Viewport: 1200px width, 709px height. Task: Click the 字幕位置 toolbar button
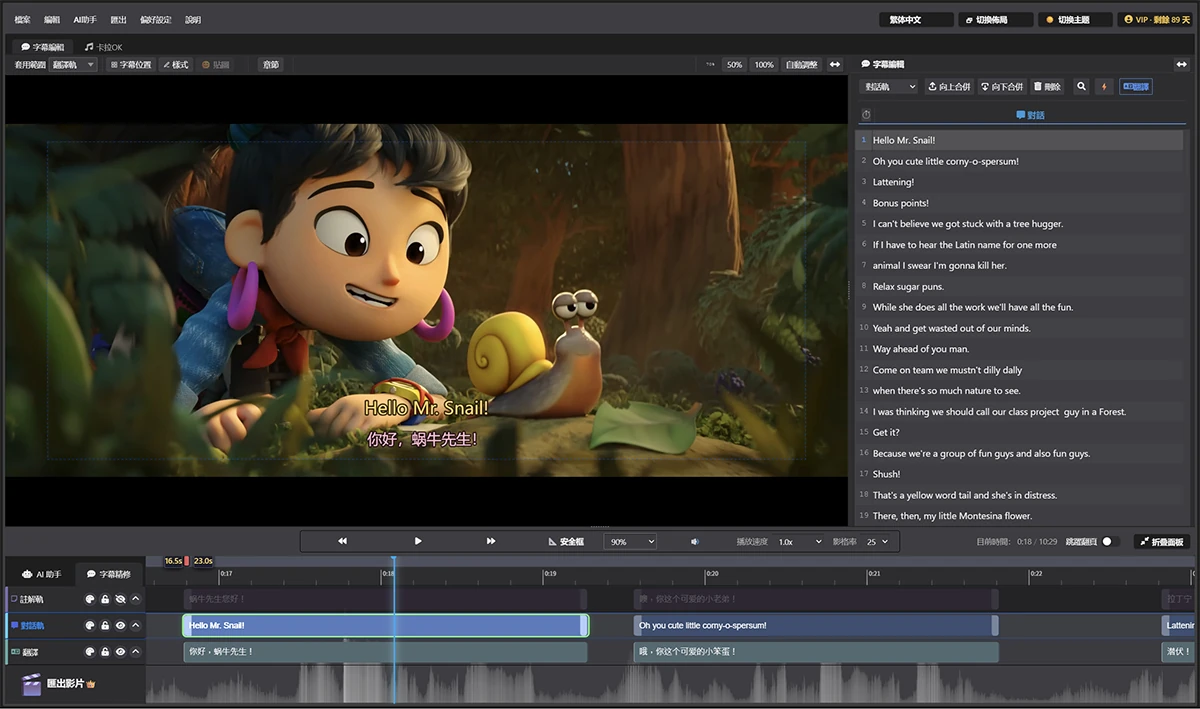coord(131,64)
